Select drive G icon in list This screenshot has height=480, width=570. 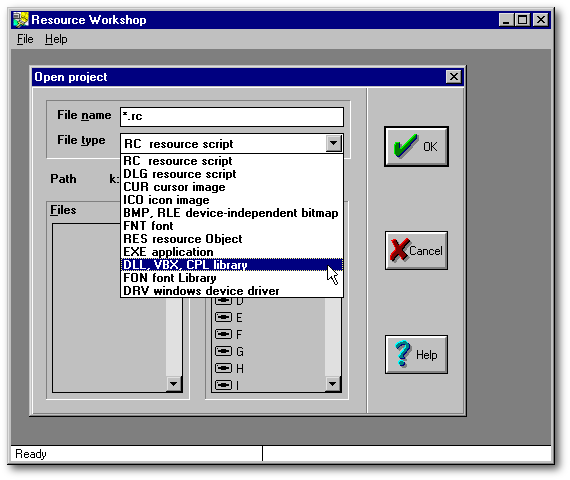tap(223, 351)
